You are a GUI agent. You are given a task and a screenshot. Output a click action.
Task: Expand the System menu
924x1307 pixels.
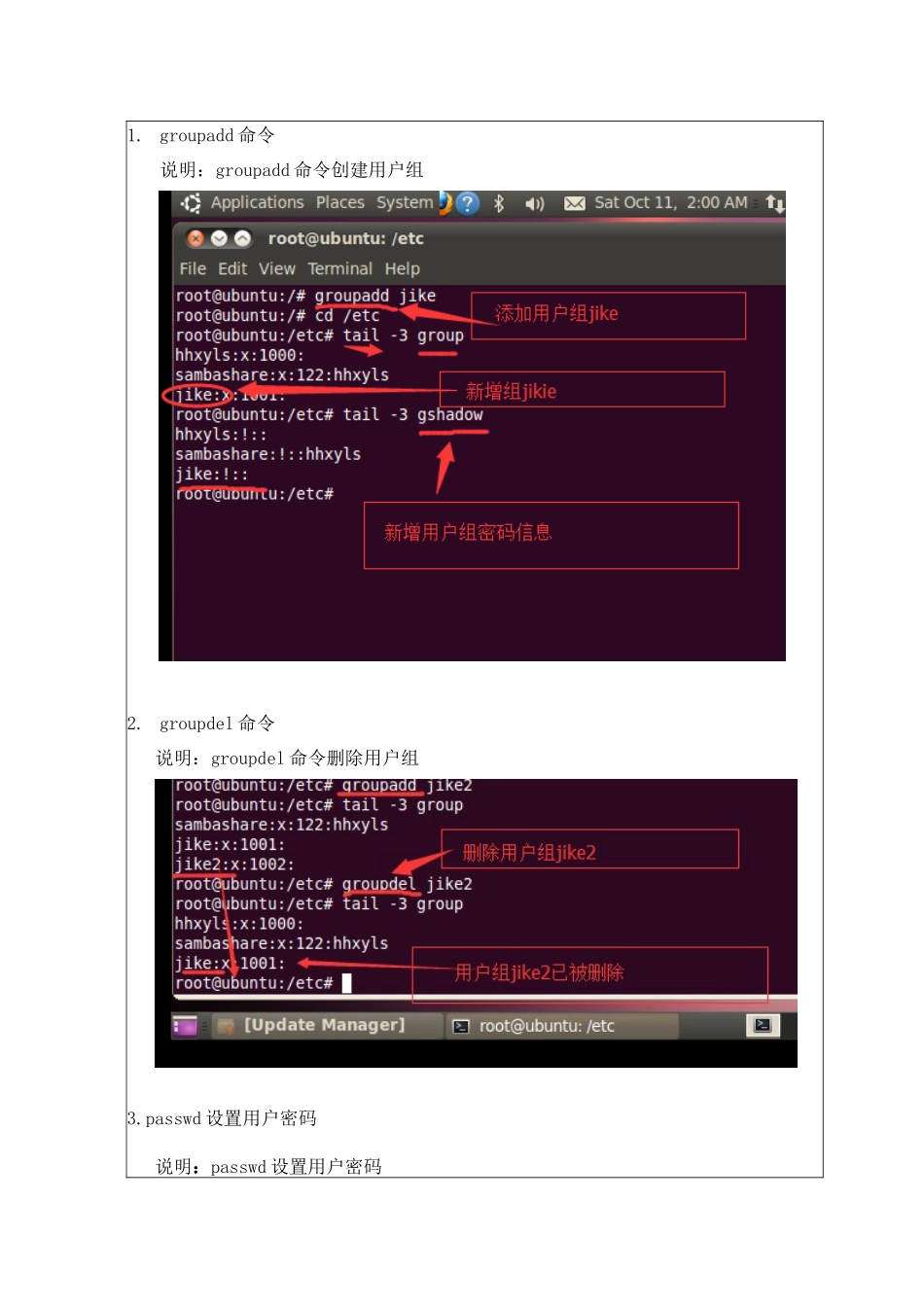405,202
